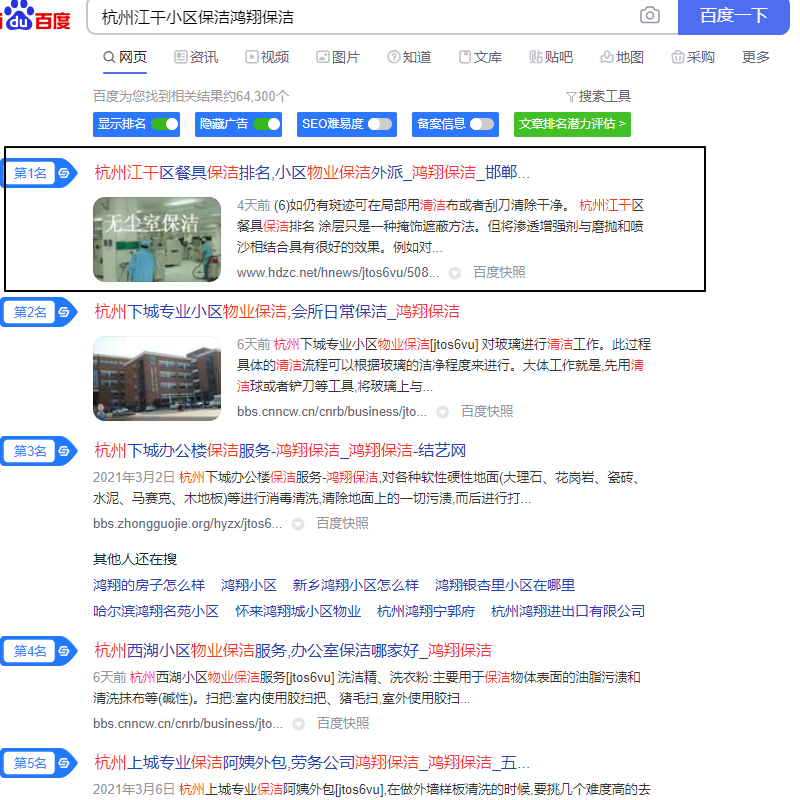
Task: Click related search 哈尔滨鸿翔名苑小区
Action: pyautogui.click(x=156, y=611)
